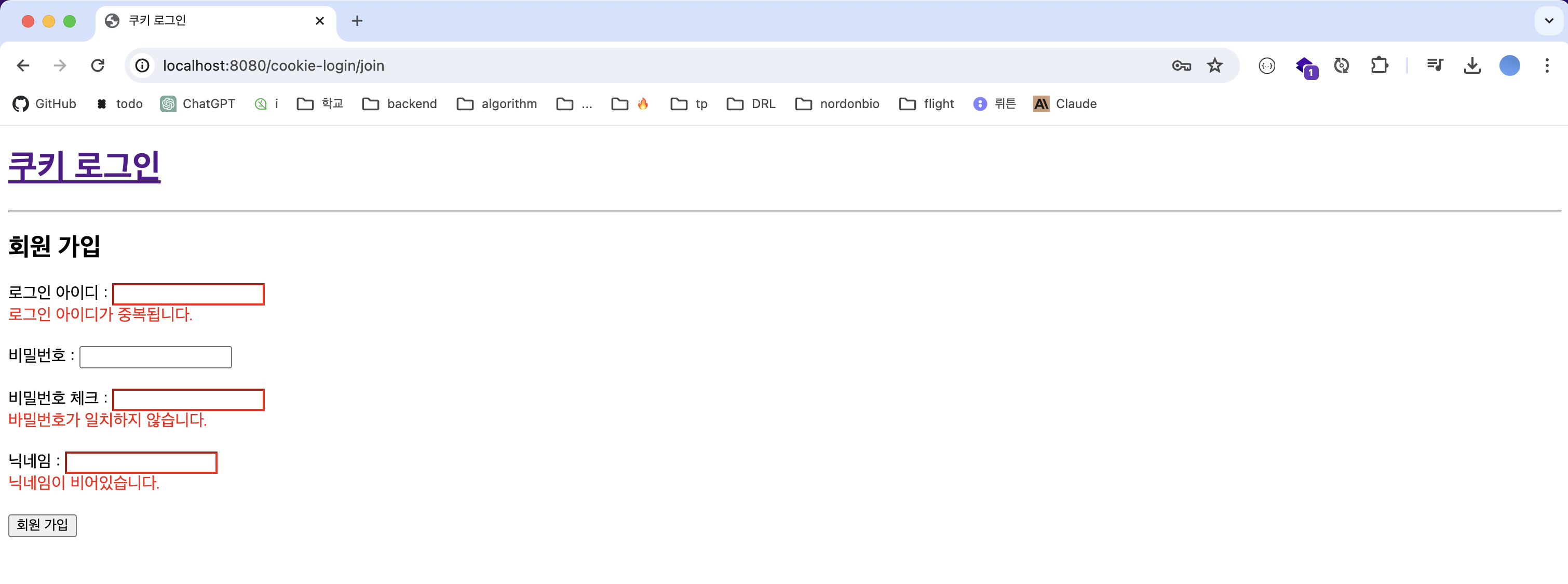Image resolution: width=1568 pixels, height=584 pixels.
Task: Open a new tab with plus
Action: point(357,21)
